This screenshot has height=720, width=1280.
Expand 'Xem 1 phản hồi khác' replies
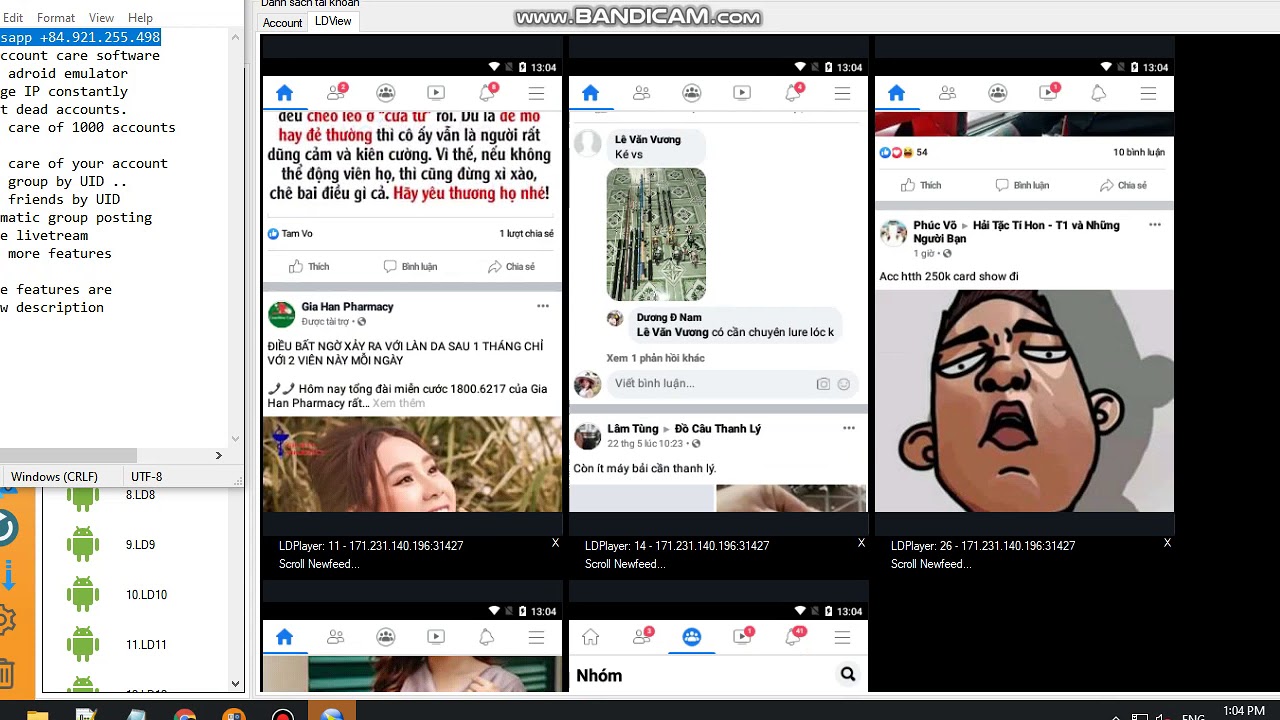[655, 358]
